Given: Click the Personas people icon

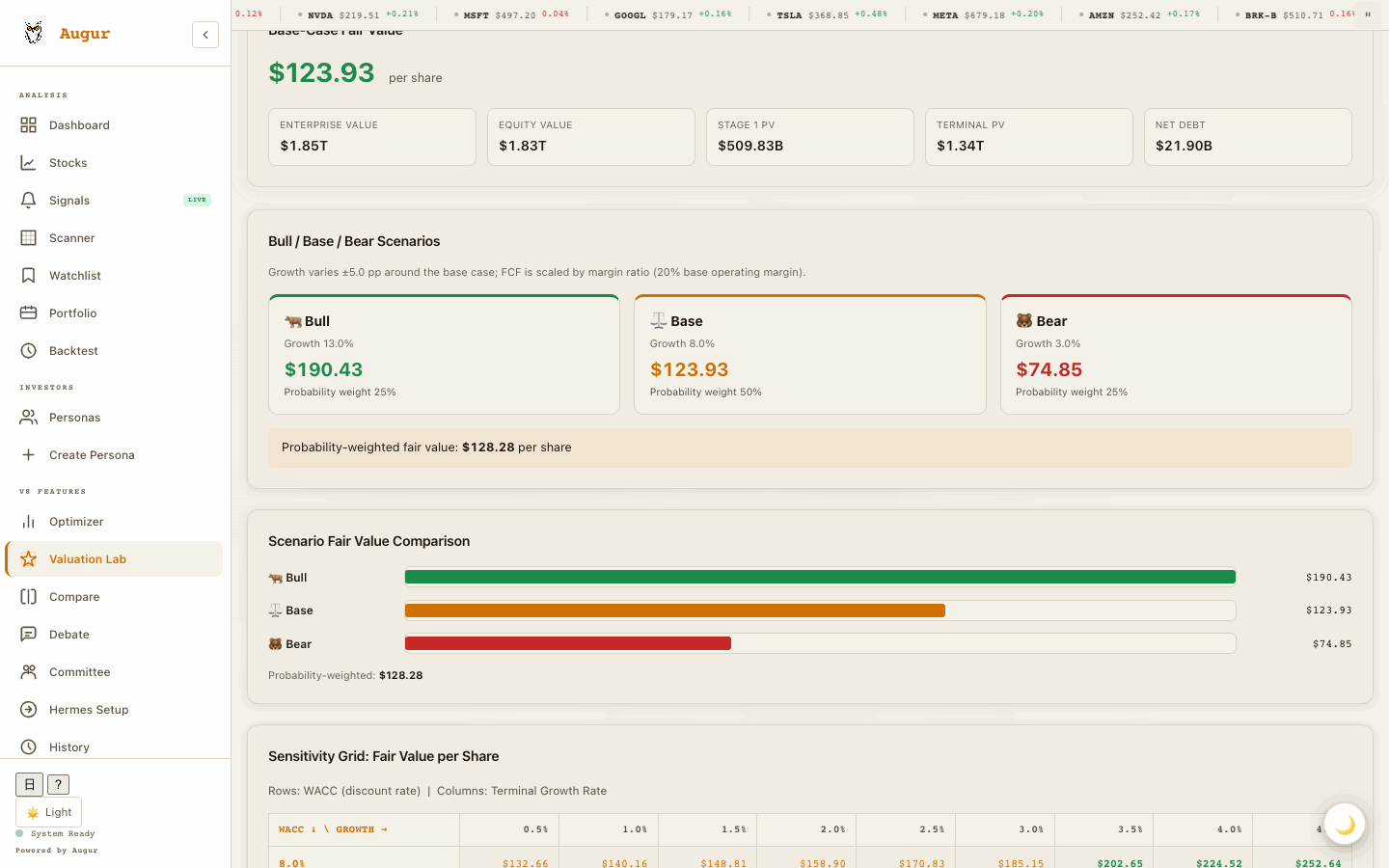Looking at the screenshot, I should tap(29, 418).
